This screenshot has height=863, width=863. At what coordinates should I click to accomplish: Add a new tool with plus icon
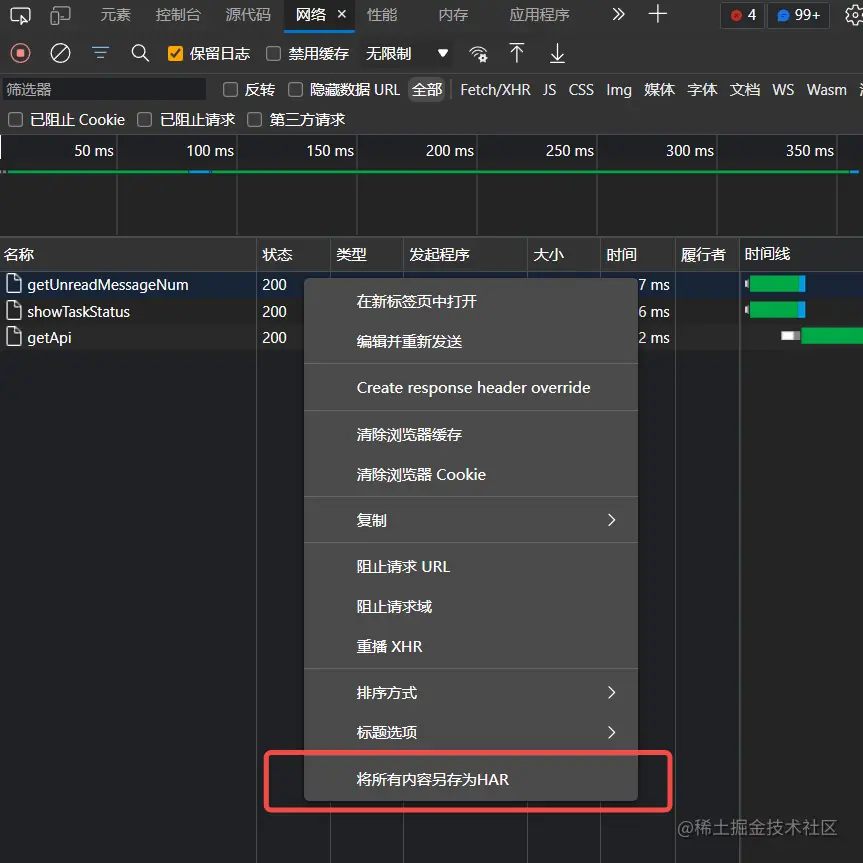[658, 14]
